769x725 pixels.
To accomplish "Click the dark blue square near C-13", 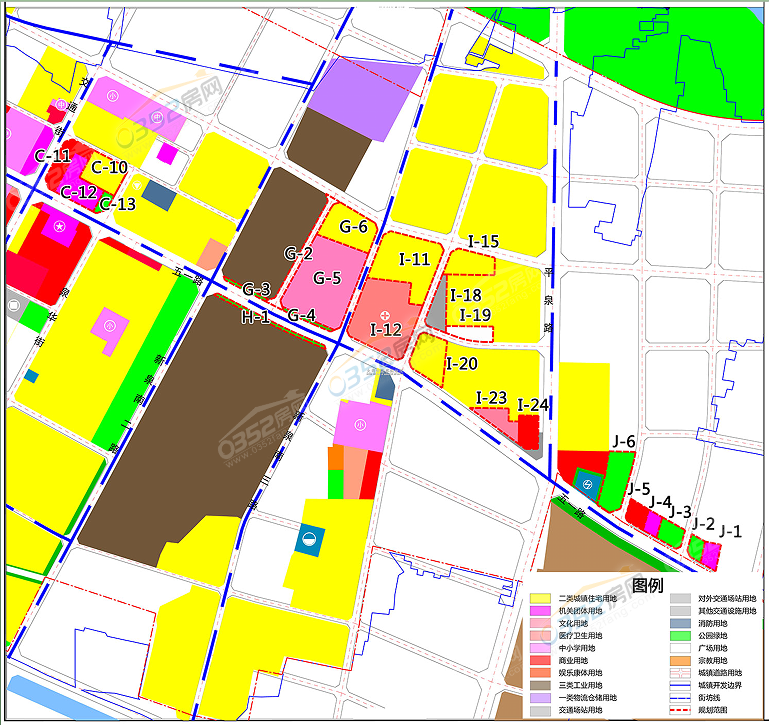I will 158,192.
